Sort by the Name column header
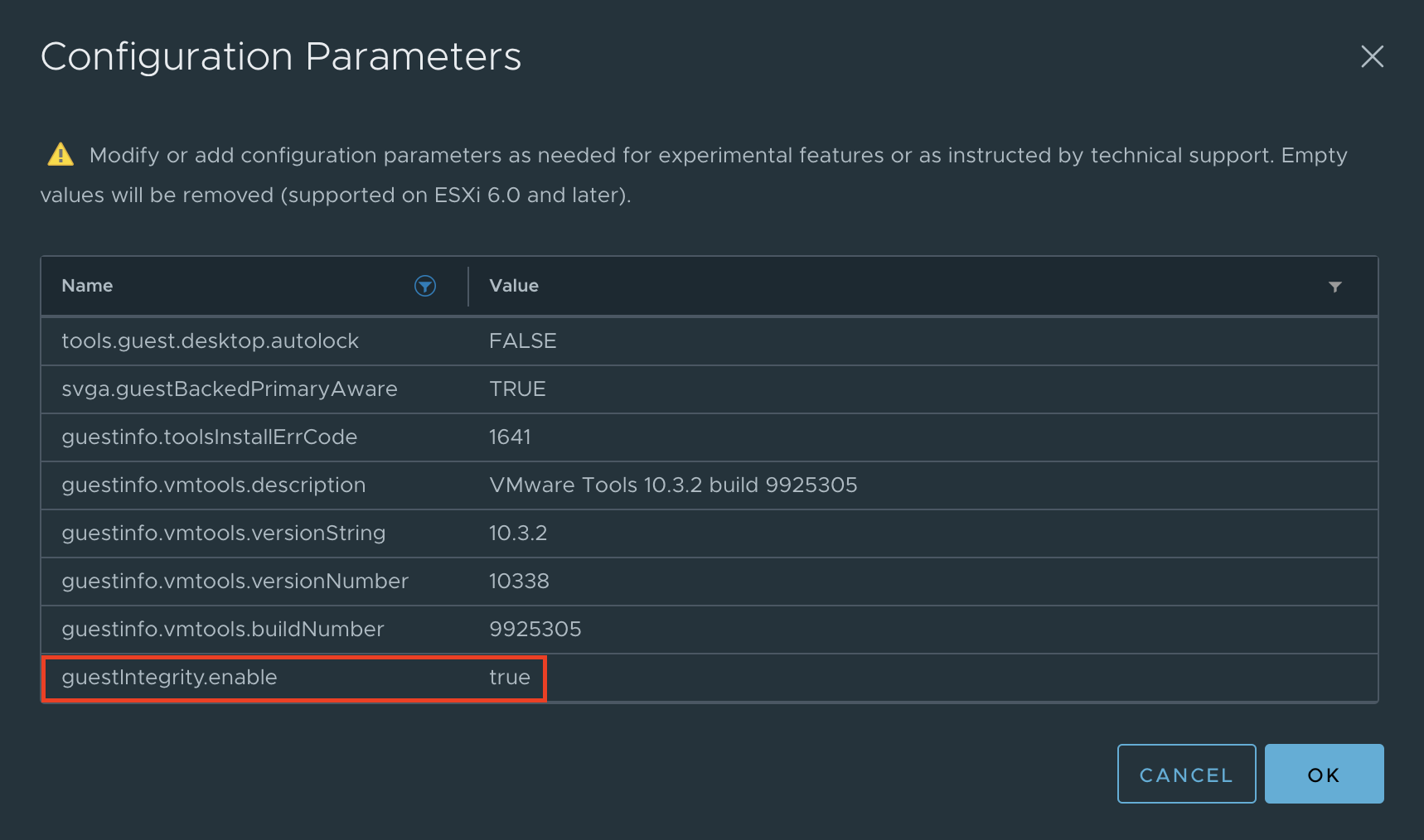The height and width of the screenshot is (840, 1424). point(87,286)
